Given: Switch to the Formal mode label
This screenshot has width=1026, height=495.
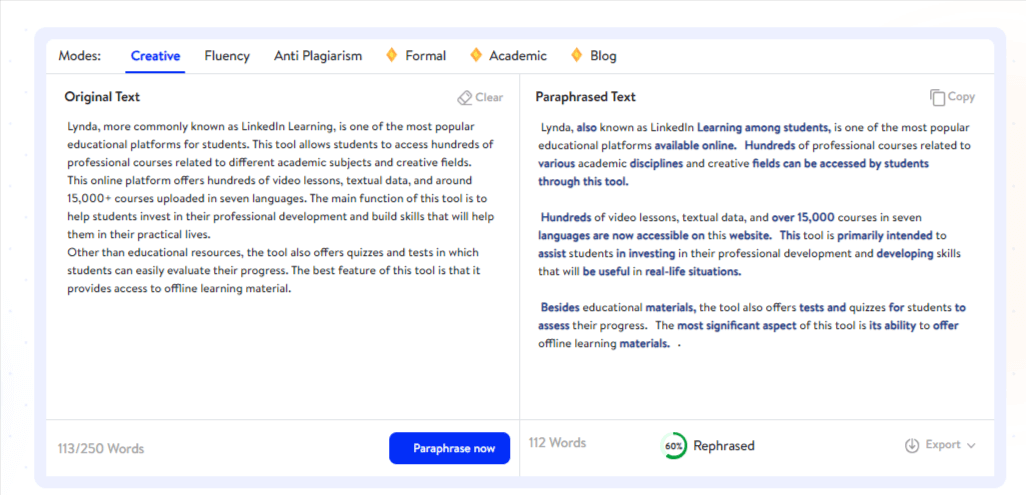Looking at the screenshot, I should [426, 56].
